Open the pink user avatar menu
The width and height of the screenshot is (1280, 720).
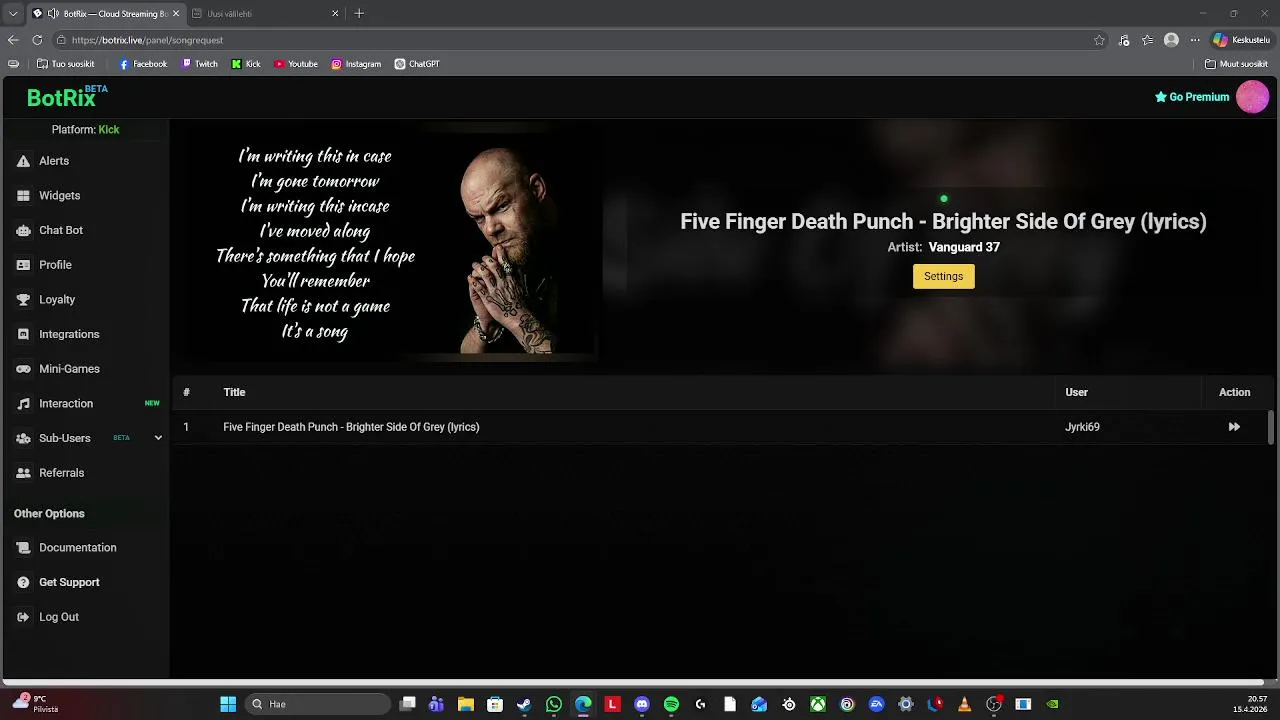(1252, 97)
